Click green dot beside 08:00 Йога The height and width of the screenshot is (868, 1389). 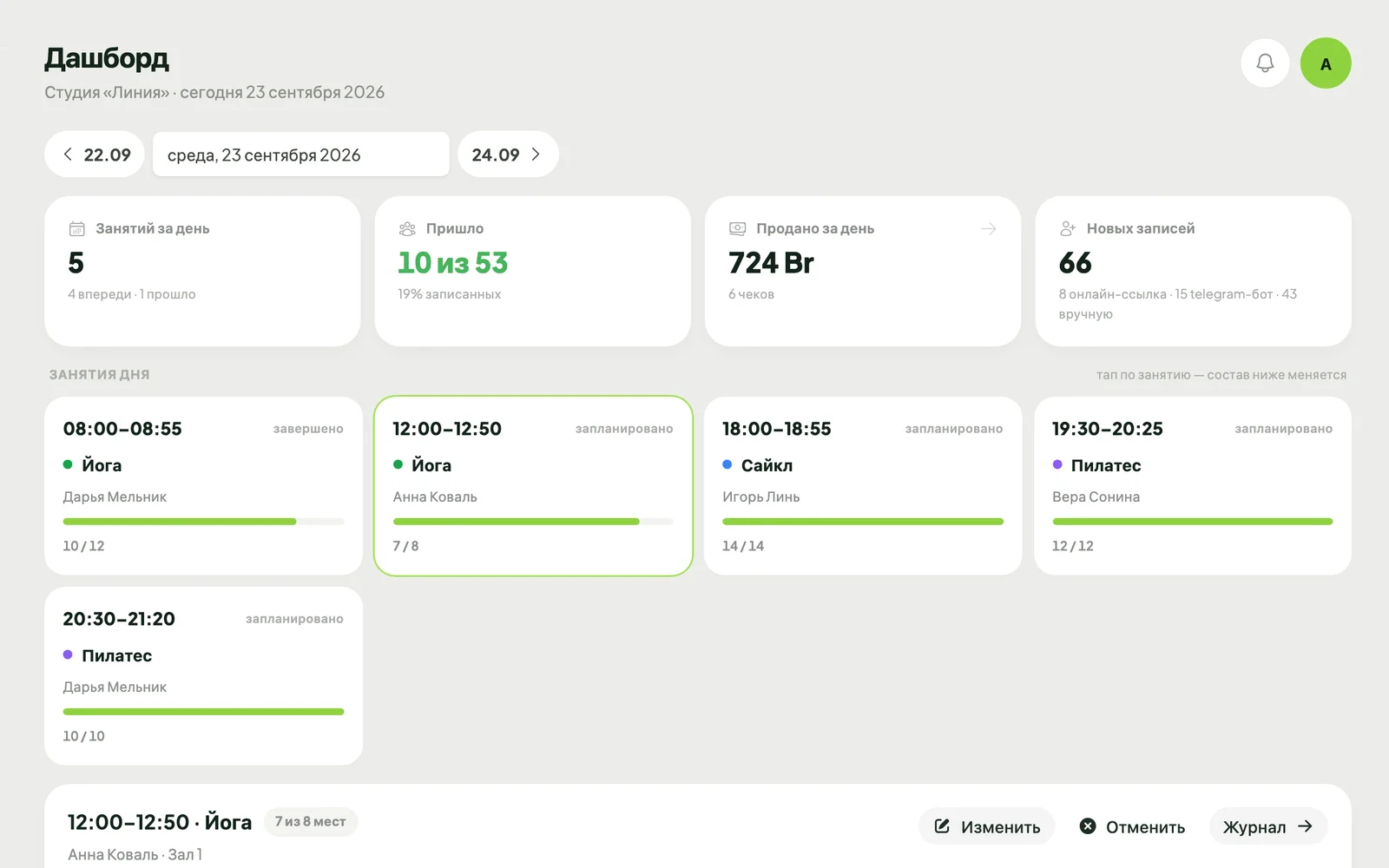[x=68, y=464]
